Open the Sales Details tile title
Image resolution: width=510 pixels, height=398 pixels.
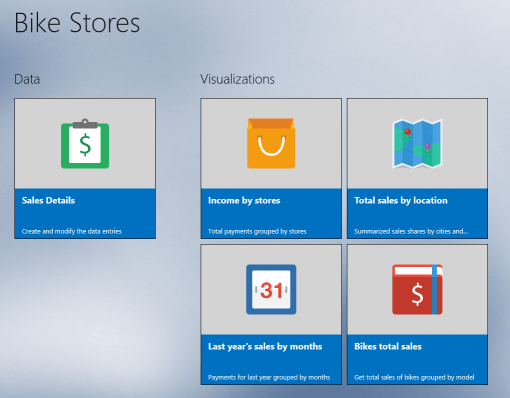click(x=48, y=200)
